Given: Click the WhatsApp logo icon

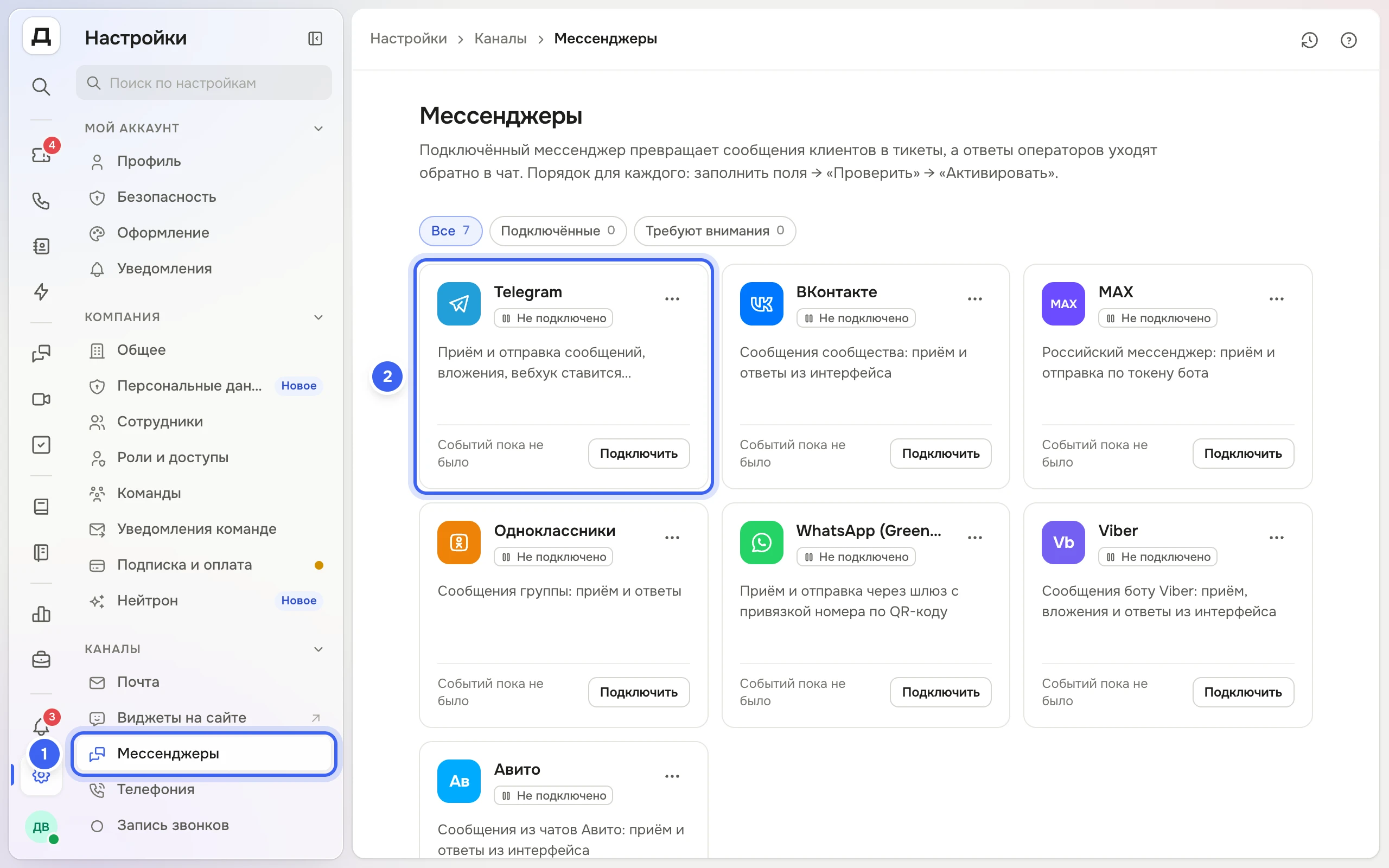Looking at the screenshot, I should (x=761, y=542).
